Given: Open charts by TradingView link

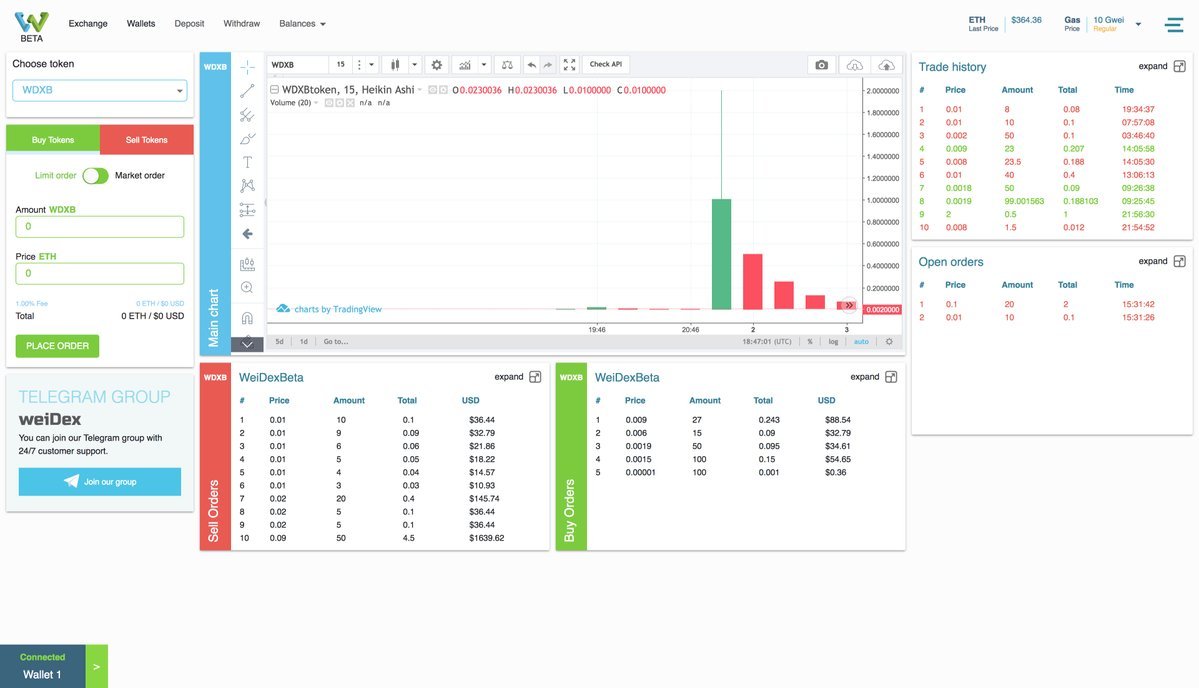Looking at the screenshot, I should pyautogui.click(x=329, y=309).
